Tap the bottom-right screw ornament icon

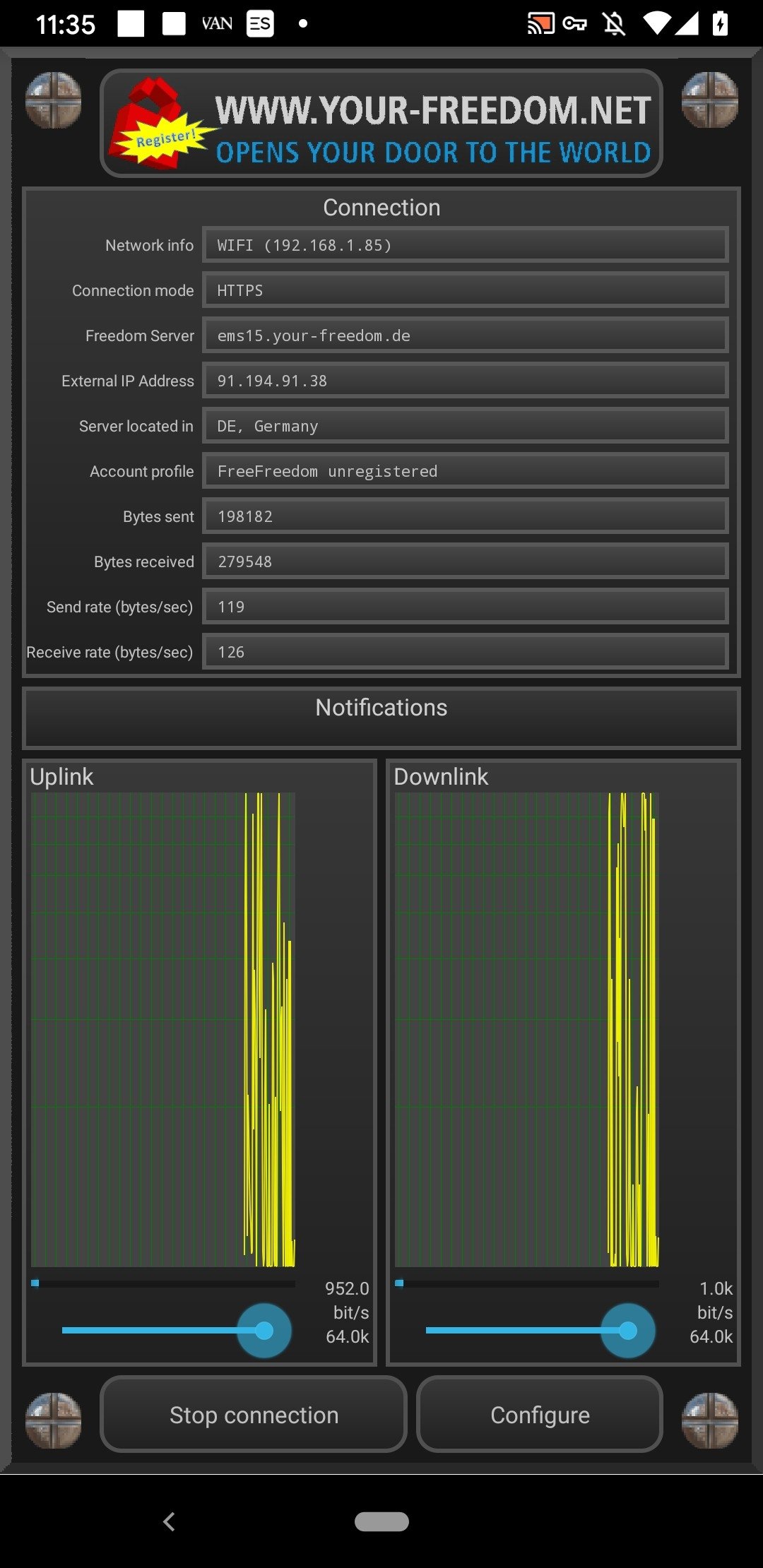coord(710,1420)
